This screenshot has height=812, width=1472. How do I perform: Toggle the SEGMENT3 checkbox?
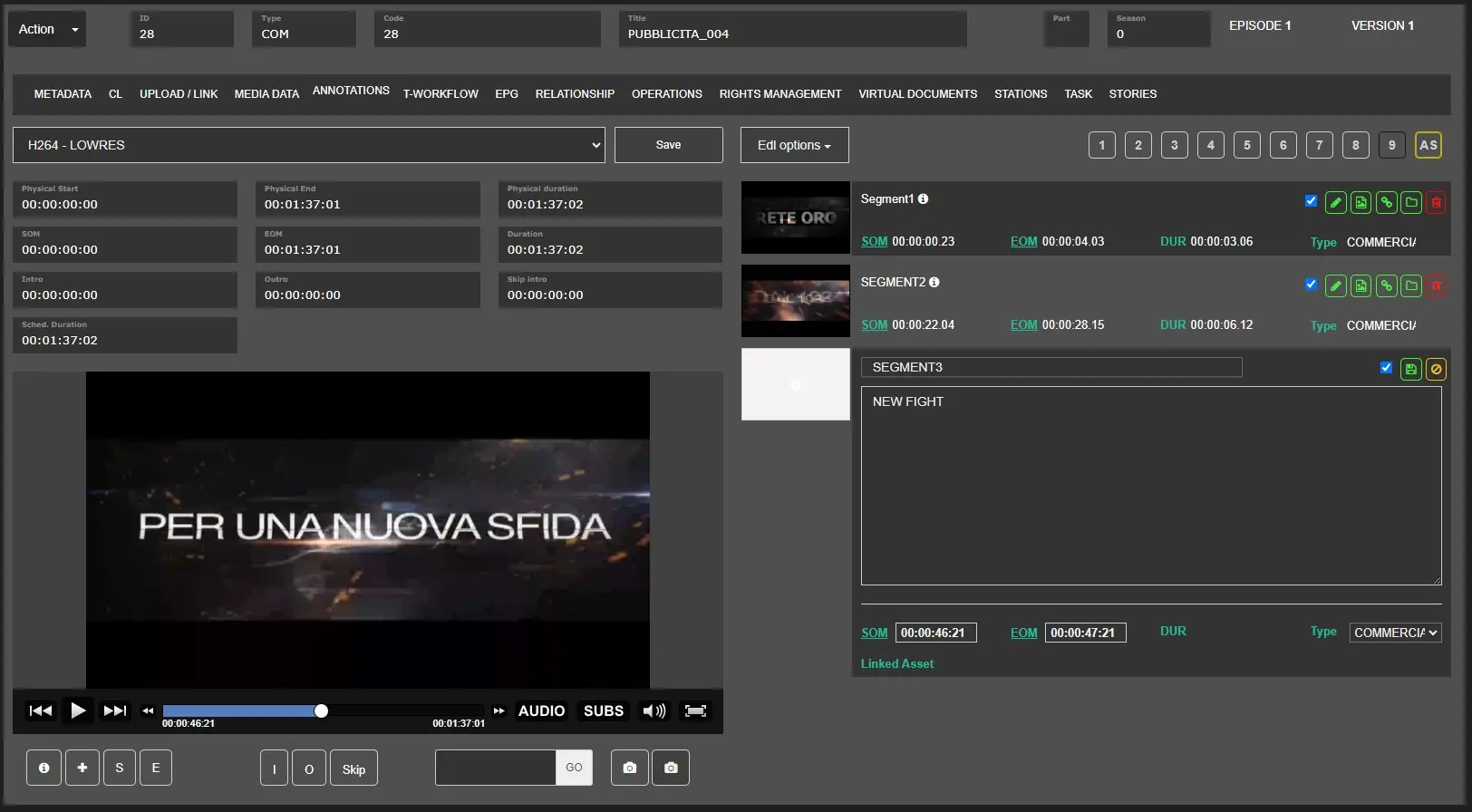tap(1386, 367)
